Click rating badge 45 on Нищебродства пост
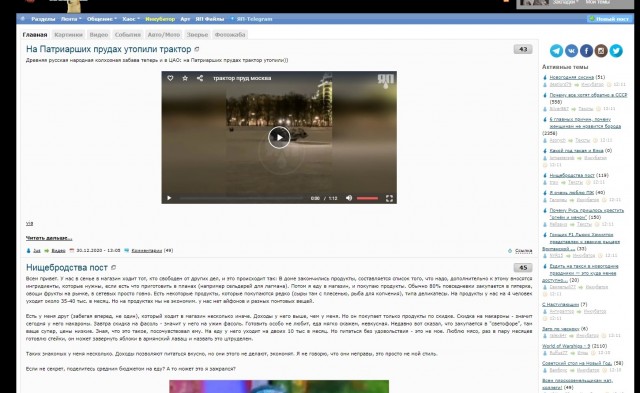The width and height of the screenshot is (640, 393). tap(523, 268)
